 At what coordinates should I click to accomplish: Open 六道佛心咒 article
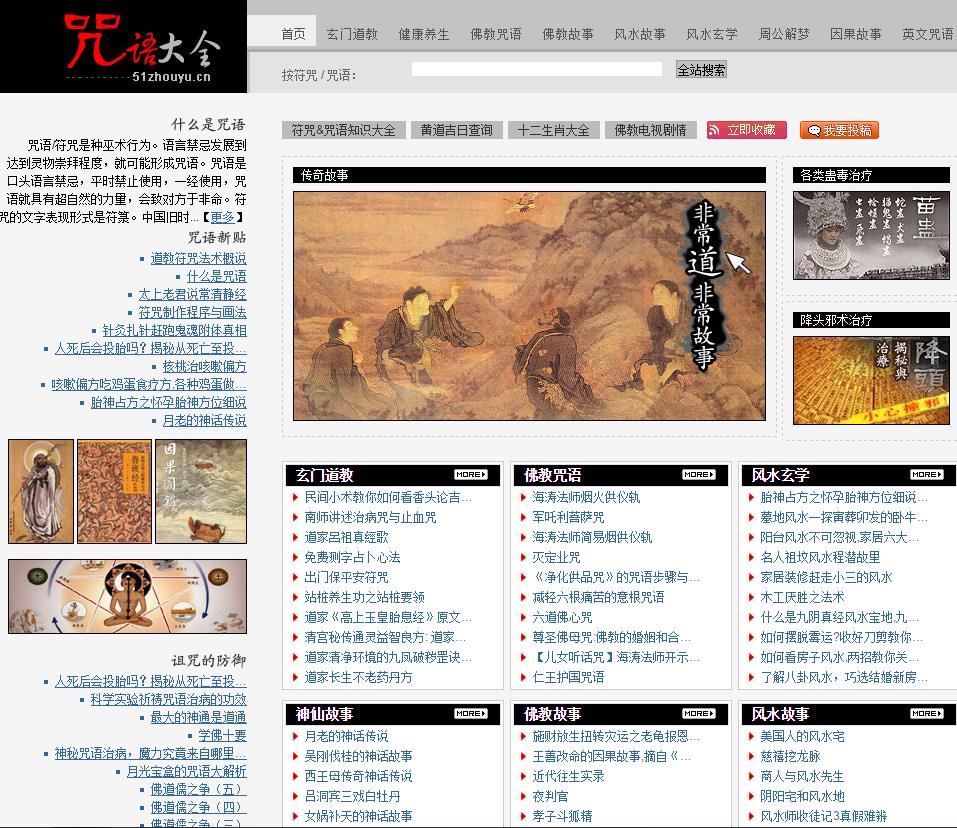coord(563,617)
